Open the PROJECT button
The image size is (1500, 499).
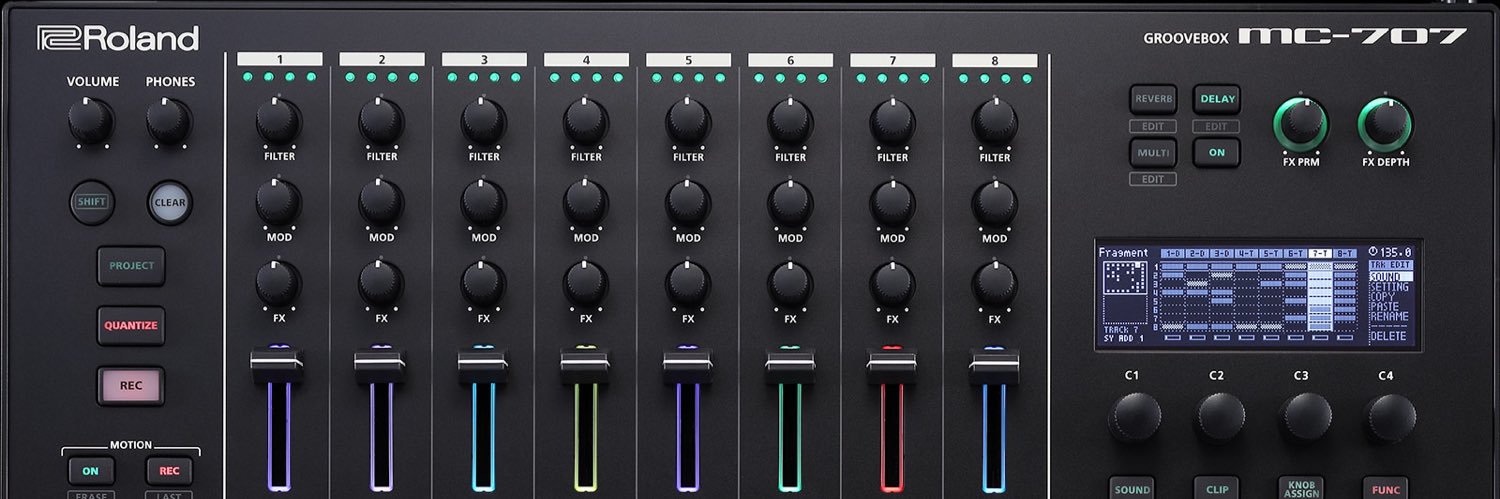pyautogui.click(x=131, y=266)
